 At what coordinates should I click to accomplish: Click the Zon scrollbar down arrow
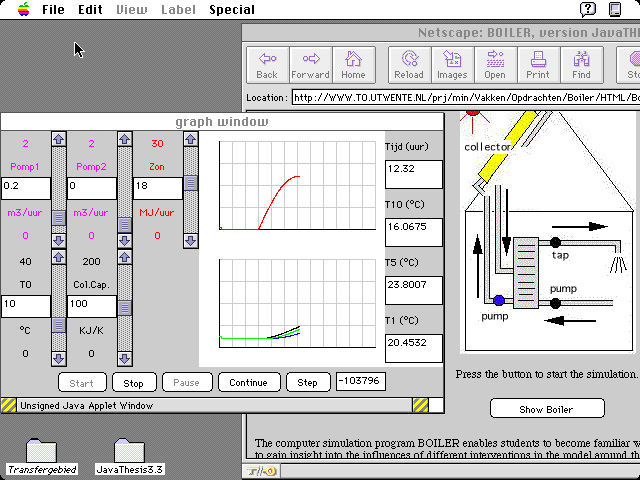pos(191,240)
